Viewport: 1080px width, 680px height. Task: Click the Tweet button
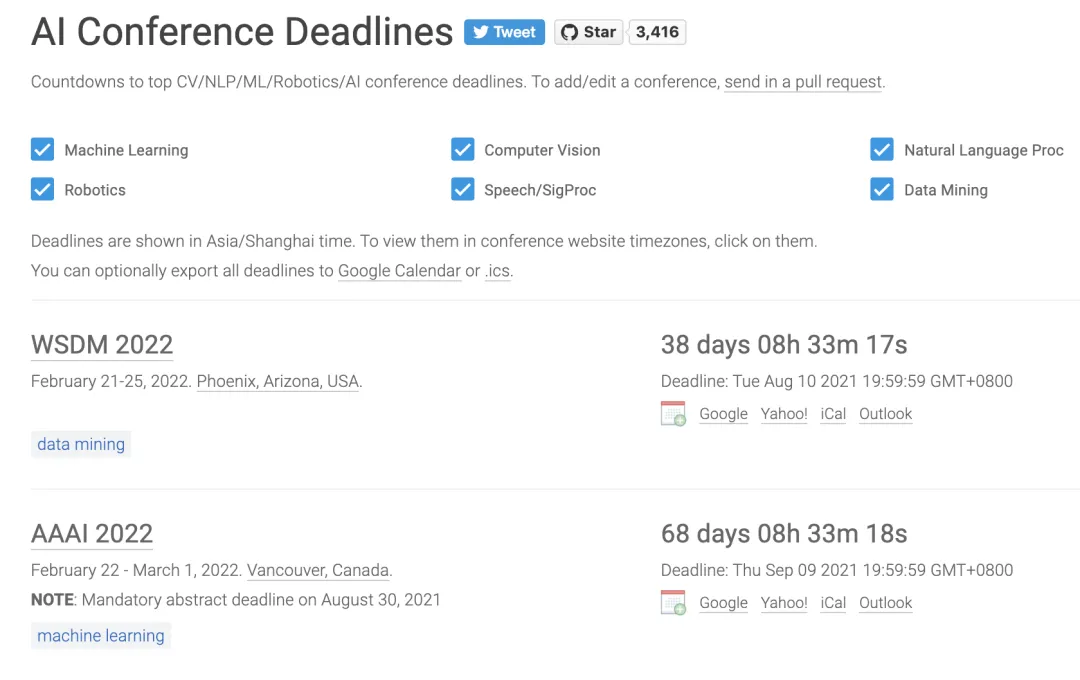[504, 32]
